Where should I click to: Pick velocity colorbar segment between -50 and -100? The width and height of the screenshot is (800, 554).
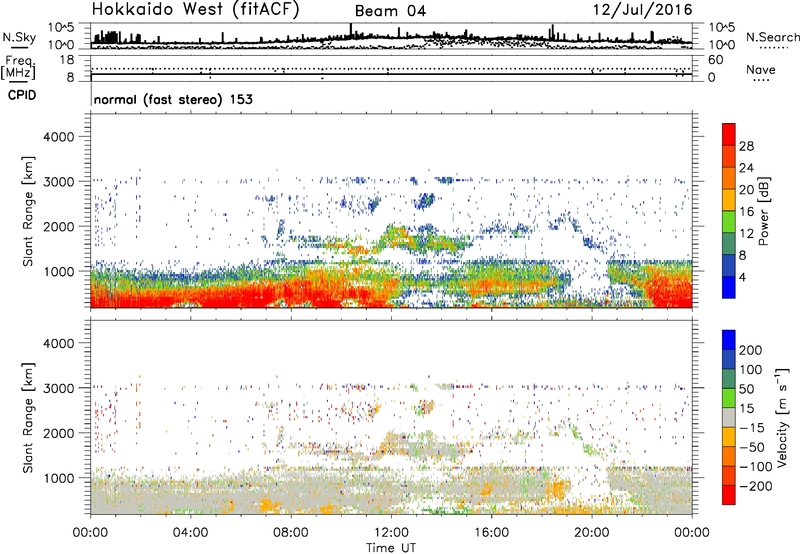click(729, 456)
